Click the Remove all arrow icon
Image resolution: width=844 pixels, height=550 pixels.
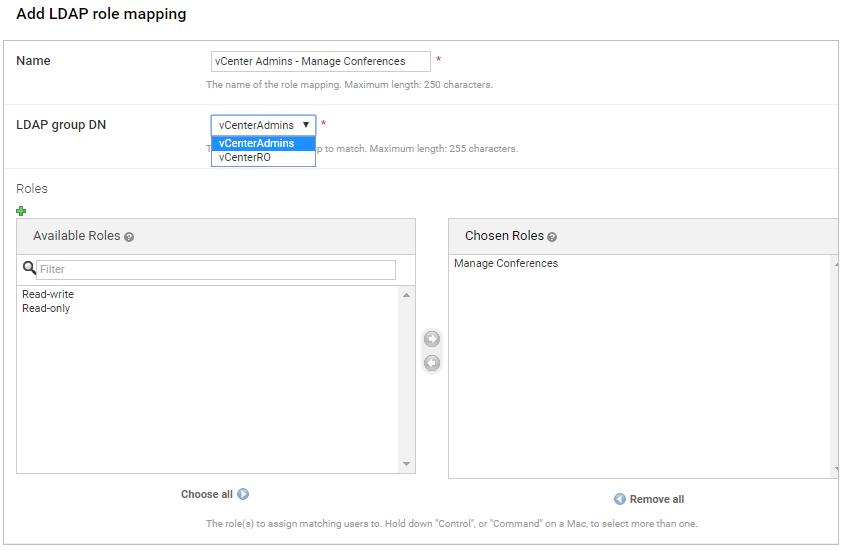tap(620, 499)
